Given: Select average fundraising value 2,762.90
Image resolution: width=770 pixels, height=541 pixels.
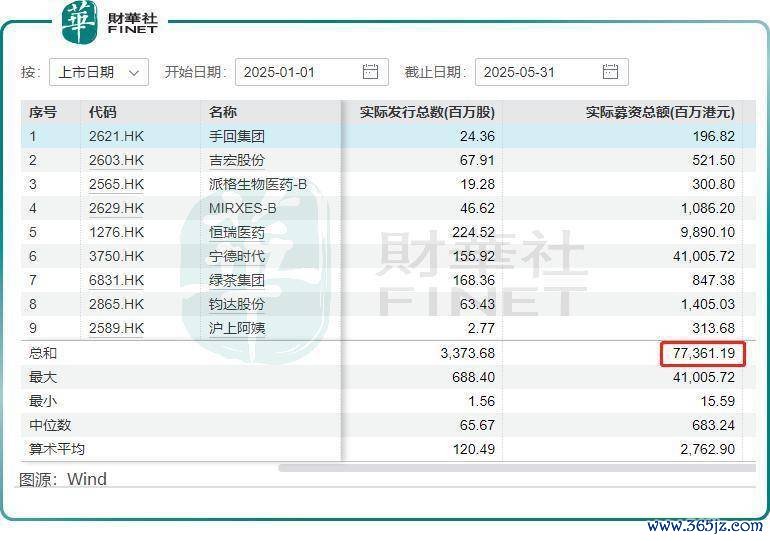Looking at the screenshot, I should [708, 449].
